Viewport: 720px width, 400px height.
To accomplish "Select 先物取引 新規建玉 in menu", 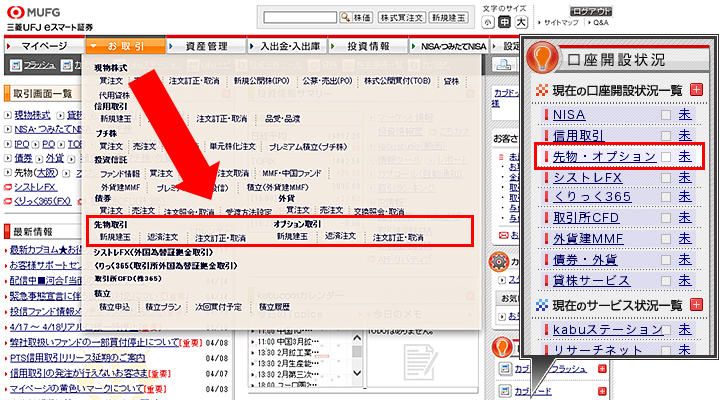I will click(115, 237).
